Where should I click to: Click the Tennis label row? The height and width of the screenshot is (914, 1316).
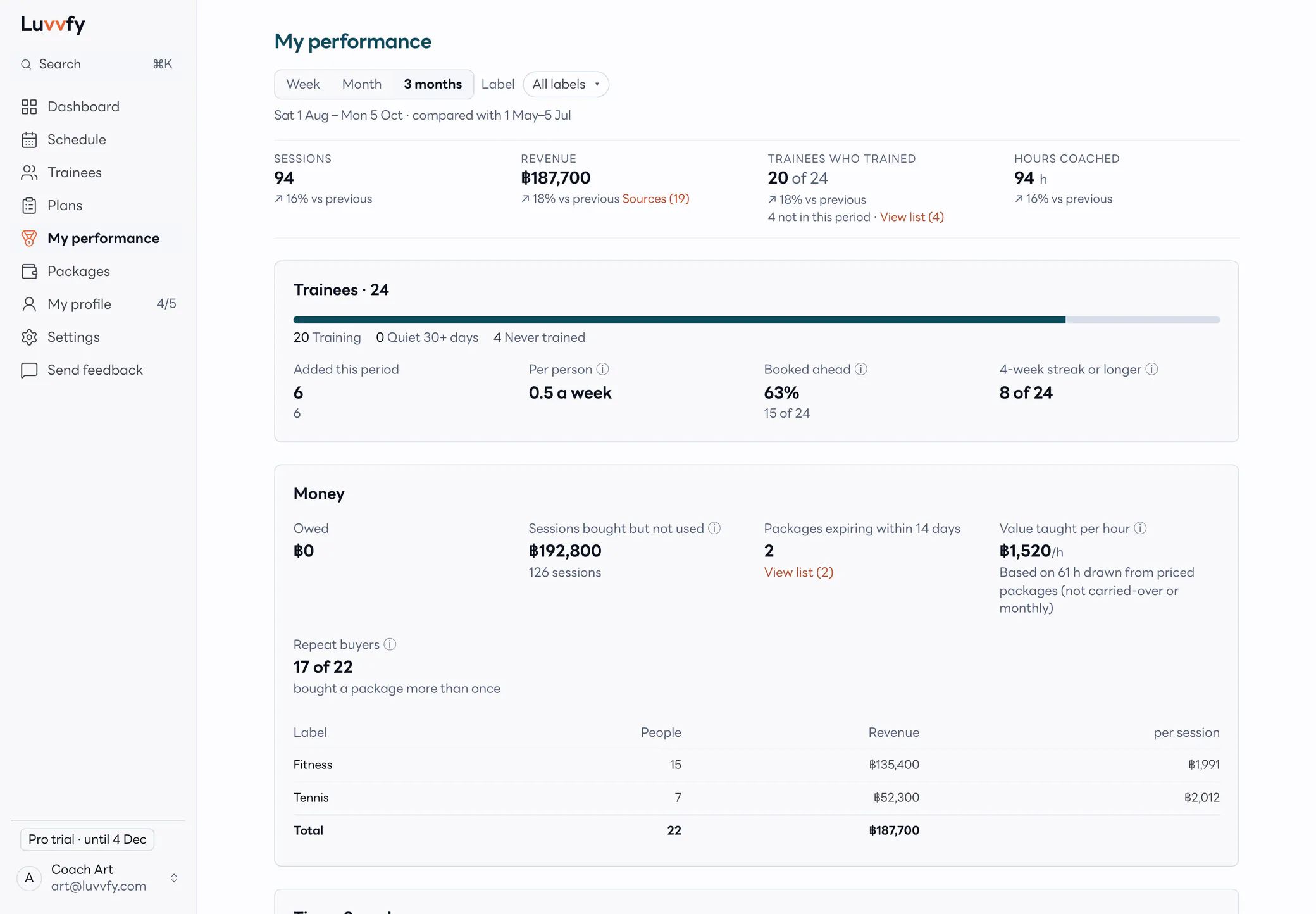pyautogui.click(x=757, y=798)
